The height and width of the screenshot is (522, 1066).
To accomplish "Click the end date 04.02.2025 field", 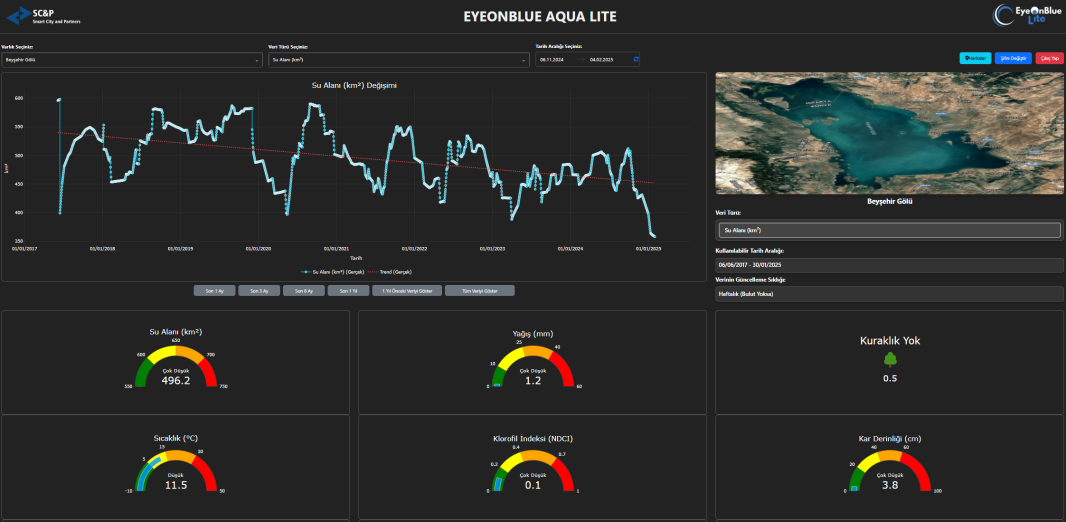I will point(602,60).
